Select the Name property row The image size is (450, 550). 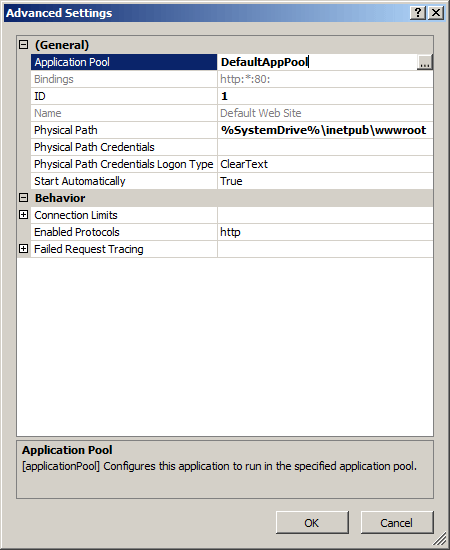232,113
